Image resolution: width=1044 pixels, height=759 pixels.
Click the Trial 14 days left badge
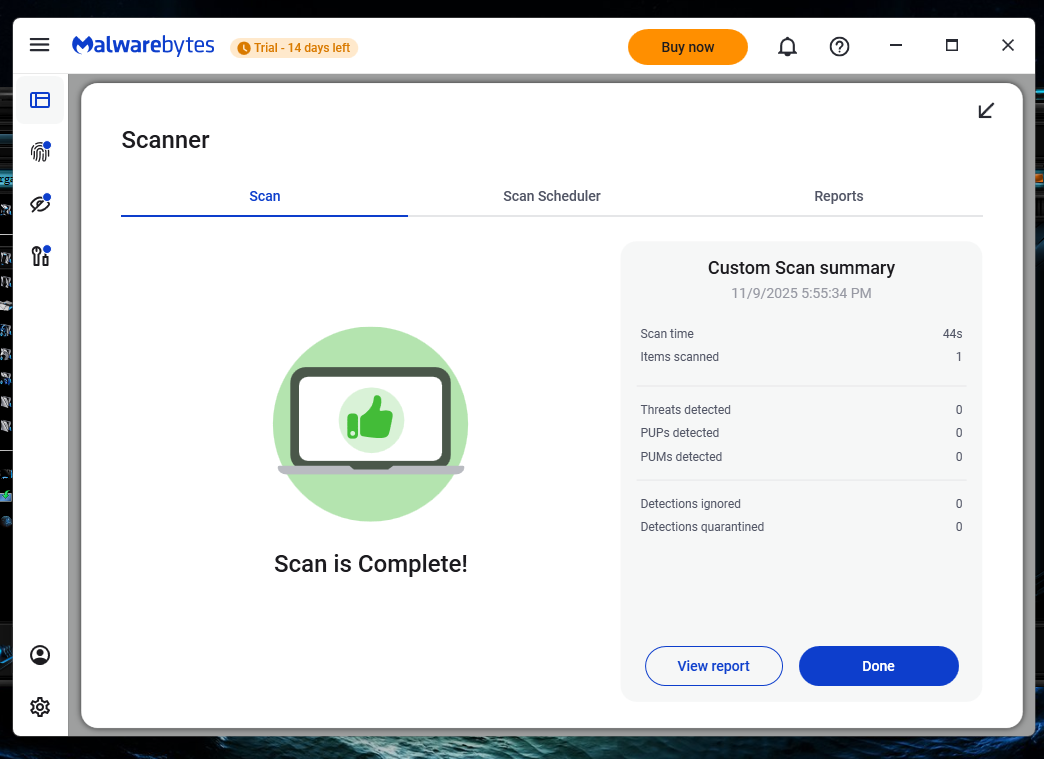(x=294, y=48)
